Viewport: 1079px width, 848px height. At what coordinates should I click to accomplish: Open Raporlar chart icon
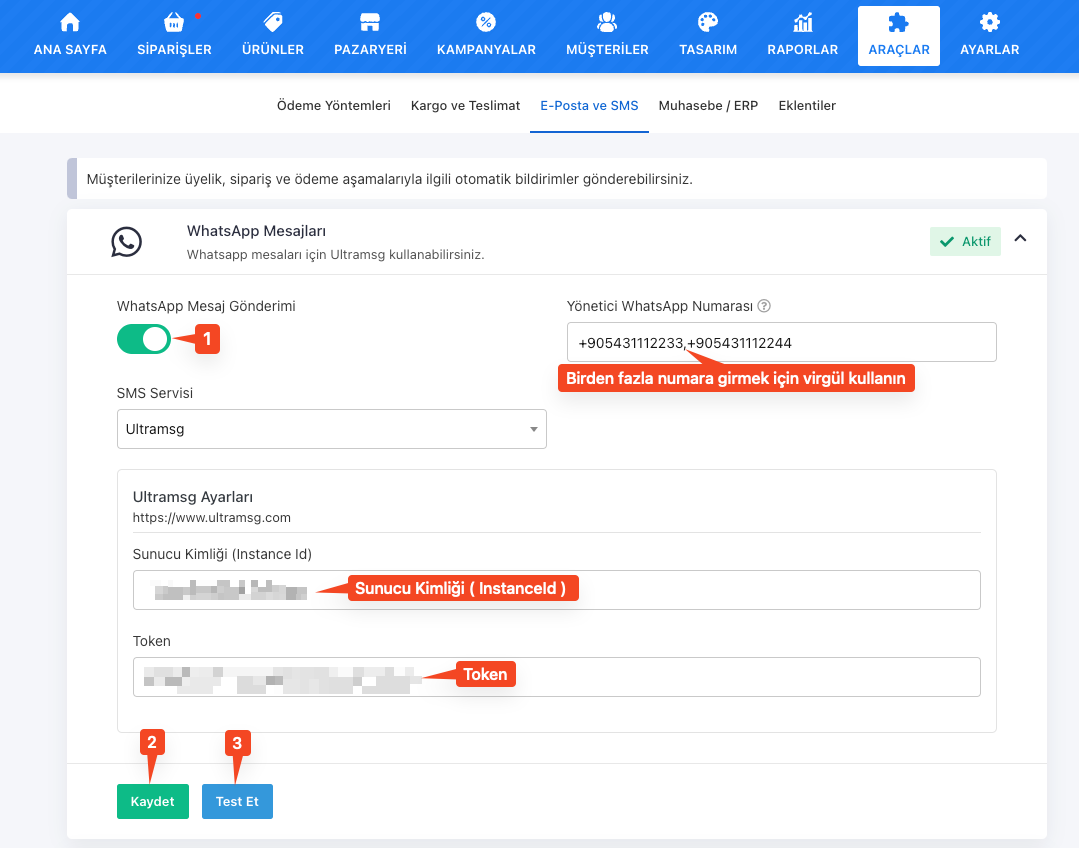(x=802, y=23)
